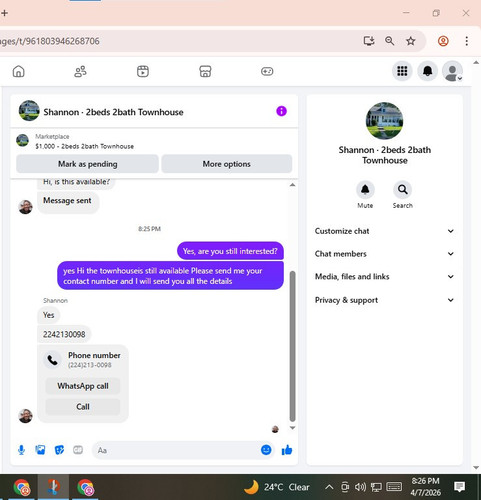Click the network tray icon
Image resolution: width=481 pixels, height=500 pixels.
pos(376,487)
